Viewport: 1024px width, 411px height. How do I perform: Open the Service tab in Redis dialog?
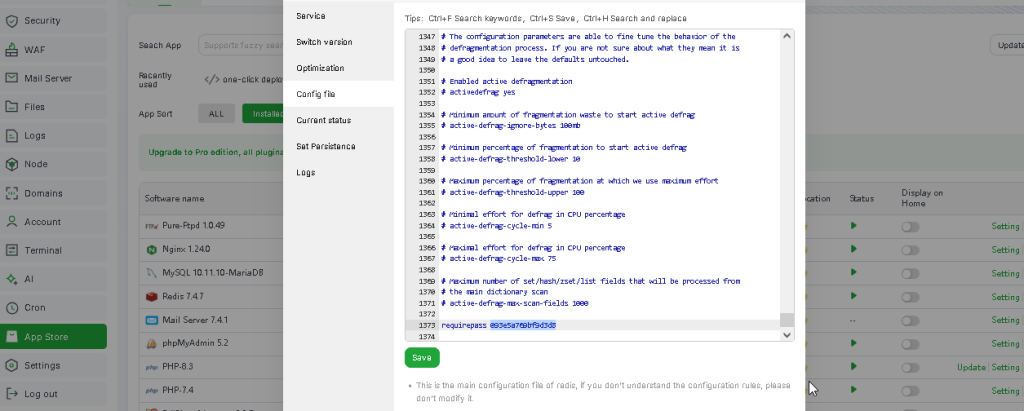(338, 16)
